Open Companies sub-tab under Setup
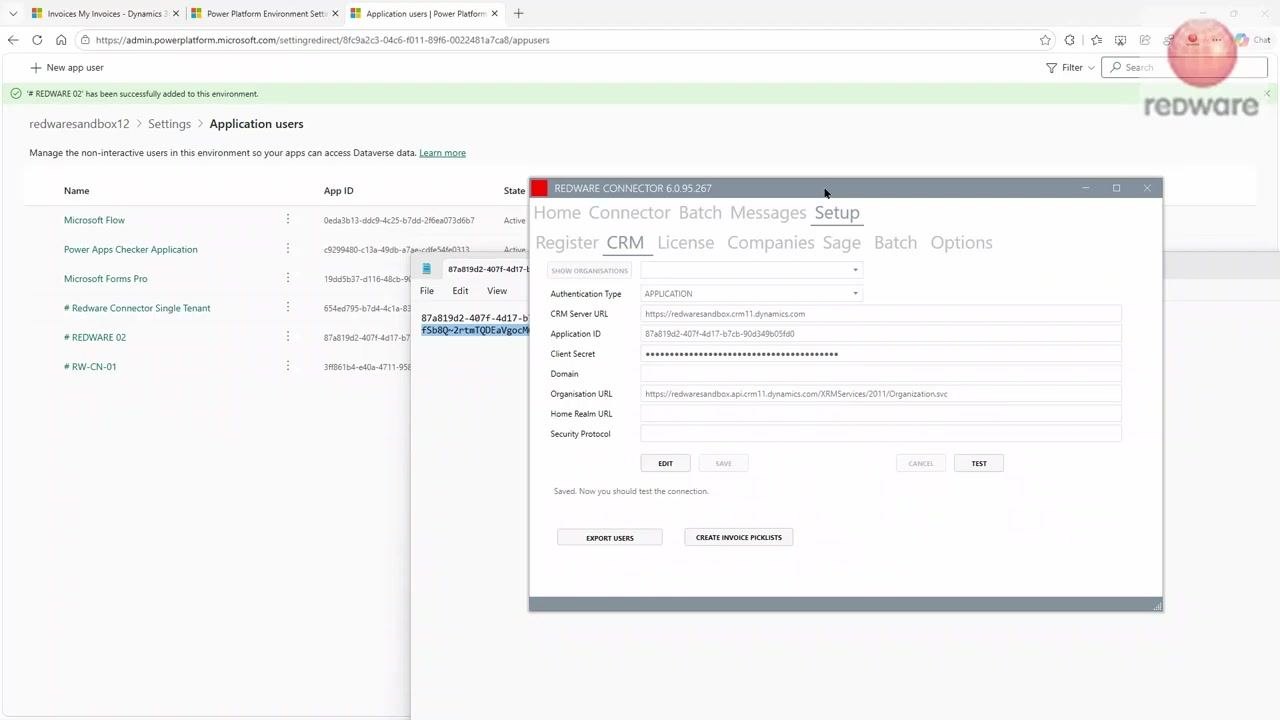 [771, 243]
